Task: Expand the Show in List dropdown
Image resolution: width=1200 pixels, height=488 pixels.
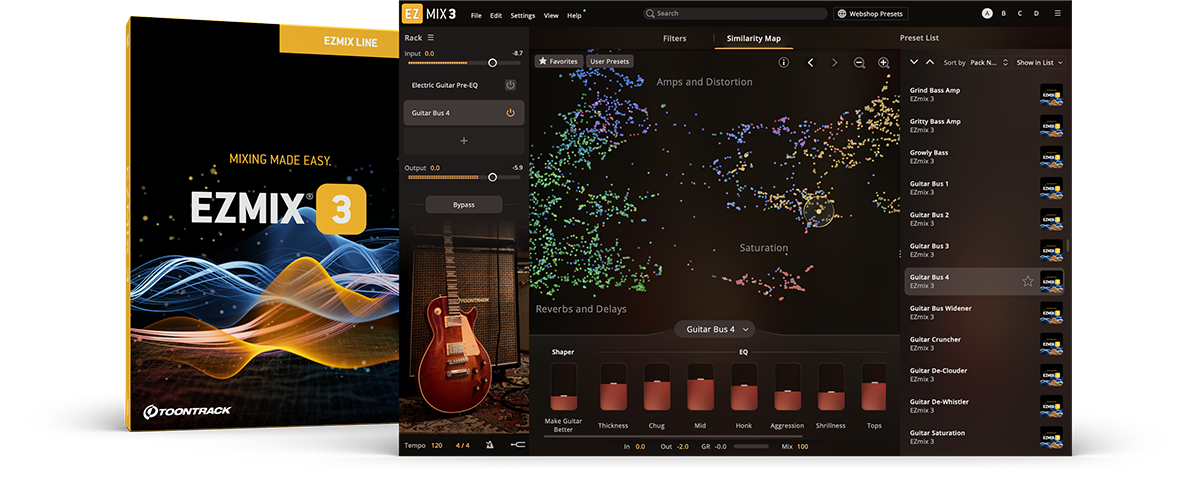Action: (1039, 62)
